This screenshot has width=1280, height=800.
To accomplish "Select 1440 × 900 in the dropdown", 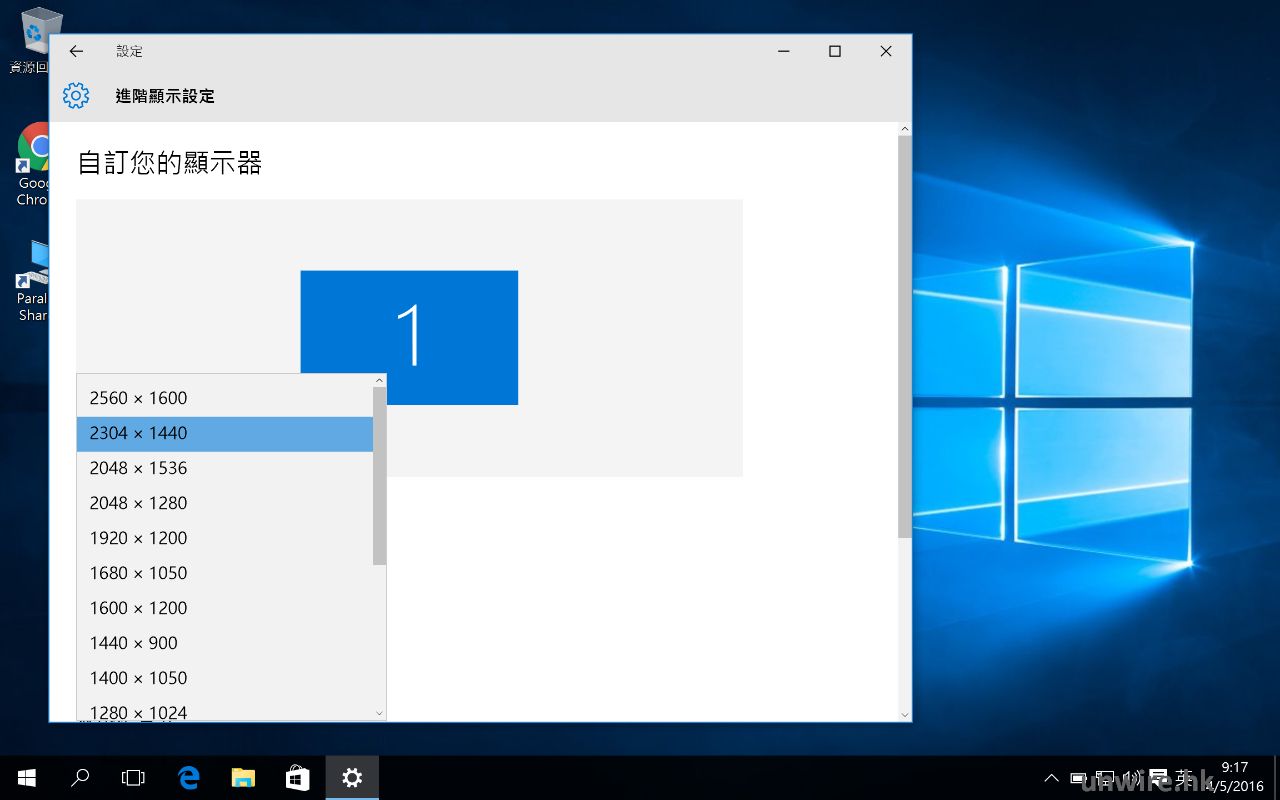I will (x=133, y=643).
